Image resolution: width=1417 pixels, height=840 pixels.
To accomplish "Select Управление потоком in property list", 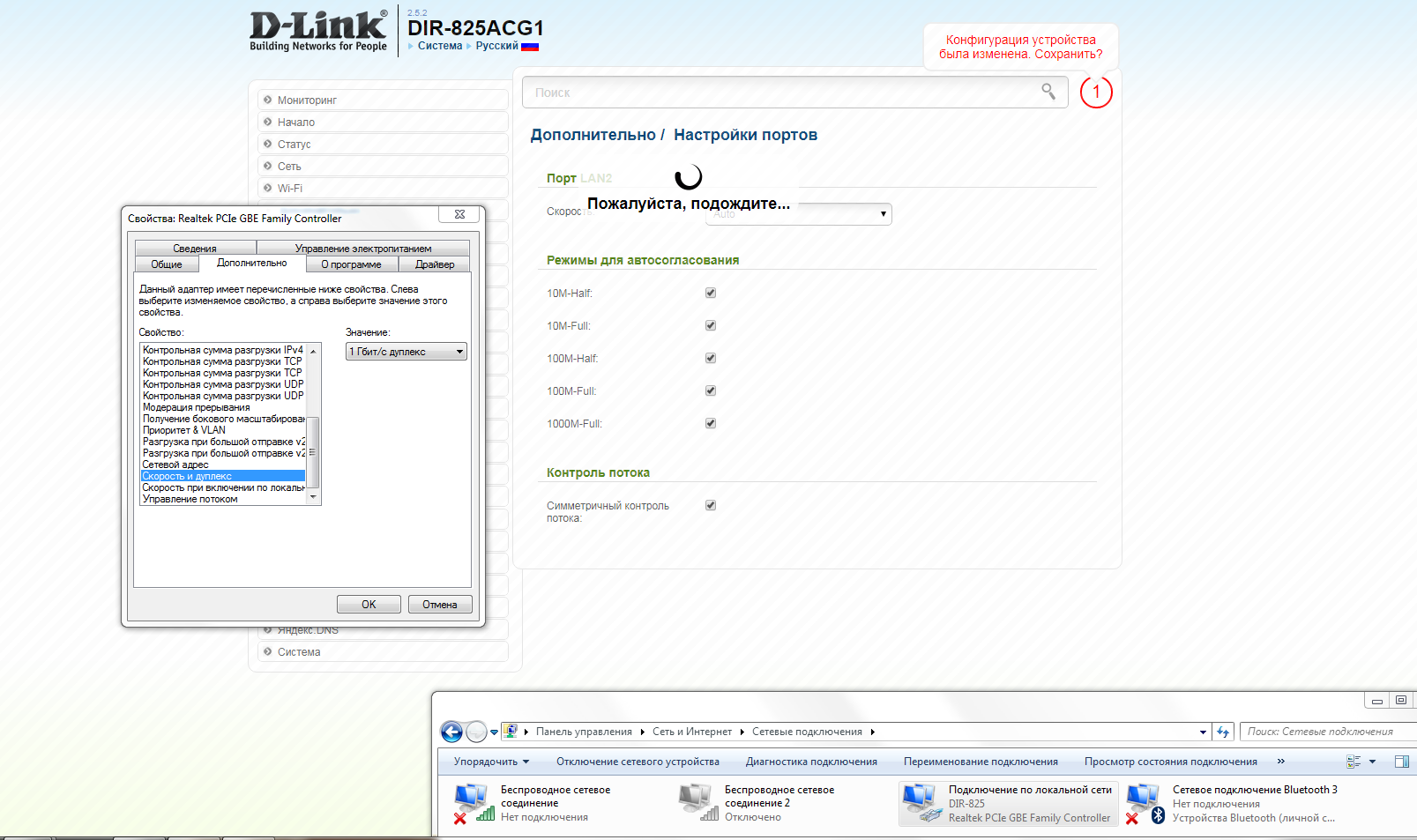I will (223, 499).
